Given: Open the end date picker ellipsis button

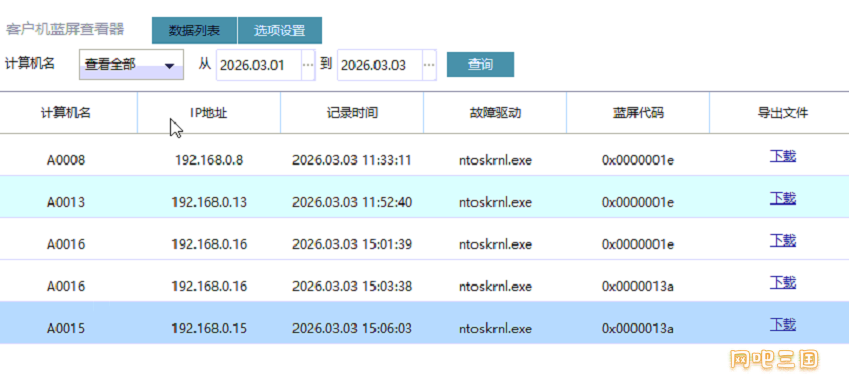Looking at the screenshot, I should pos(429,65).
